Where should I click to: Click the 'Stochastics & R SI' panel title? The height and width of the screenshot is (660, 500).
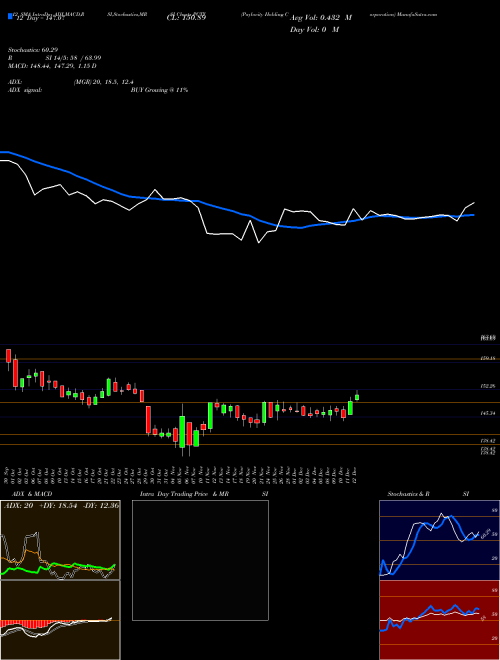pyautogui.click(x=428, y=494)
